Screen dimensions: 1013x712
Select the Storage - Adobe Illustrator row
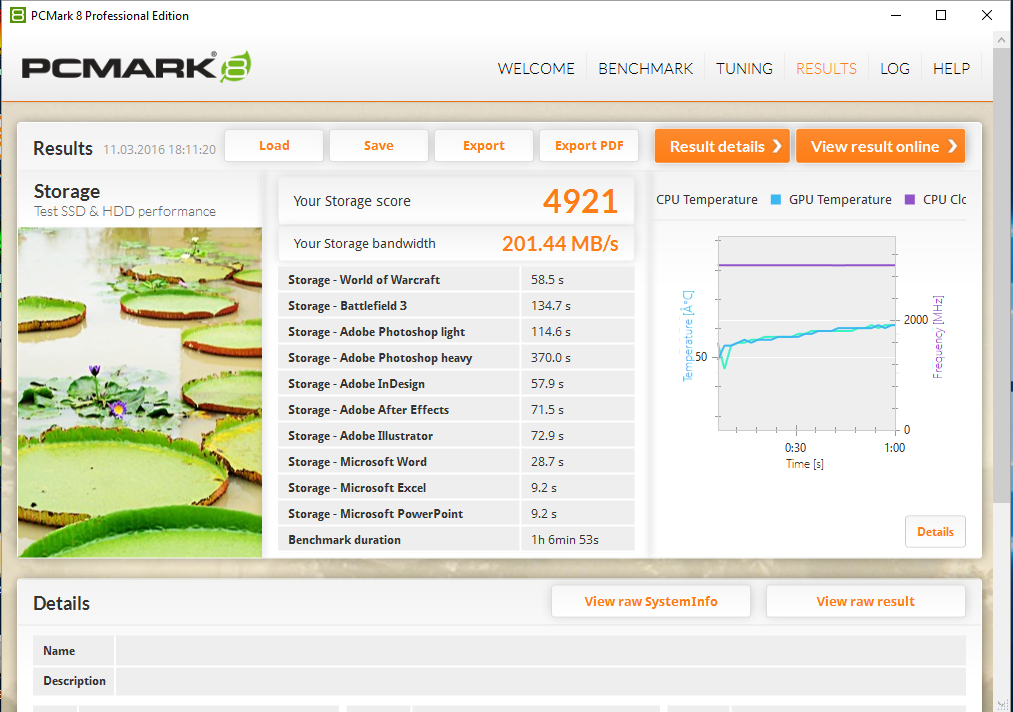coord(456,435)
